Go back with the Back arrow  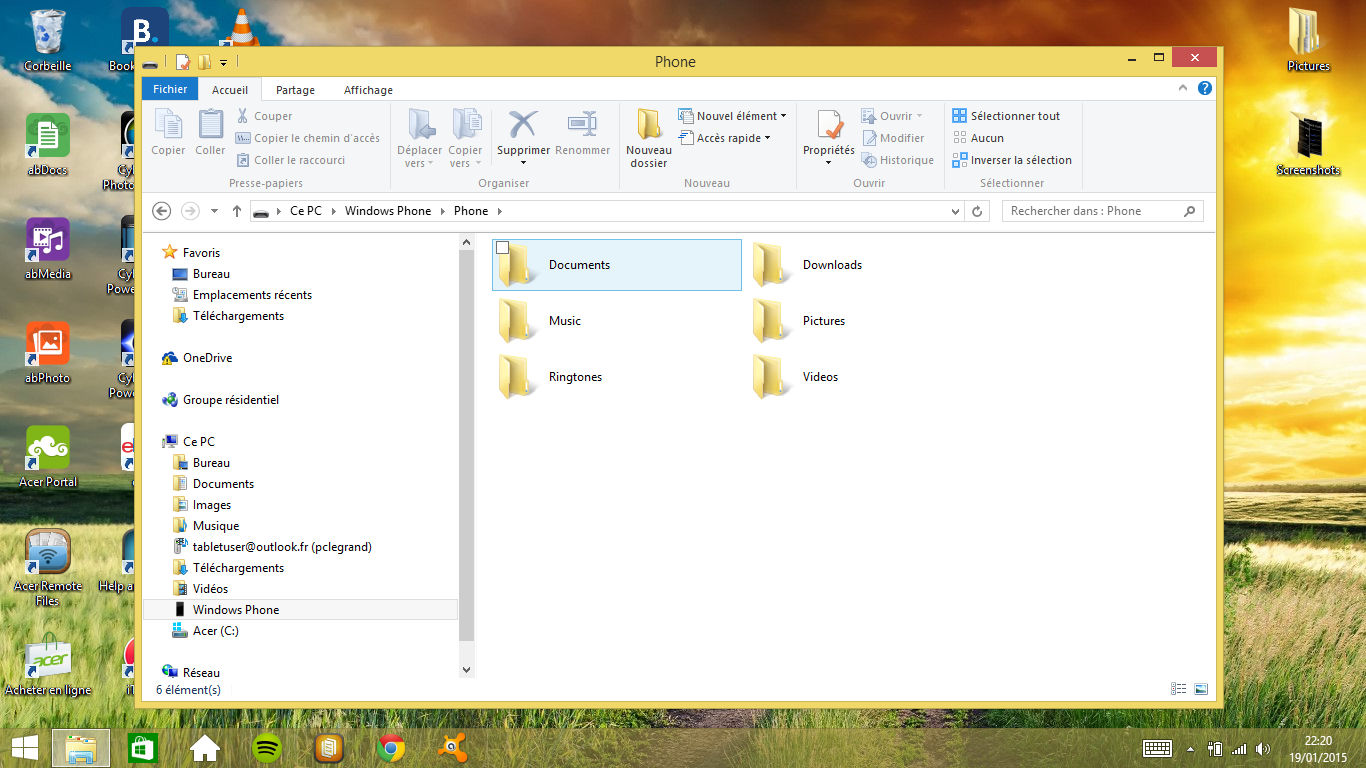[161, 211]
